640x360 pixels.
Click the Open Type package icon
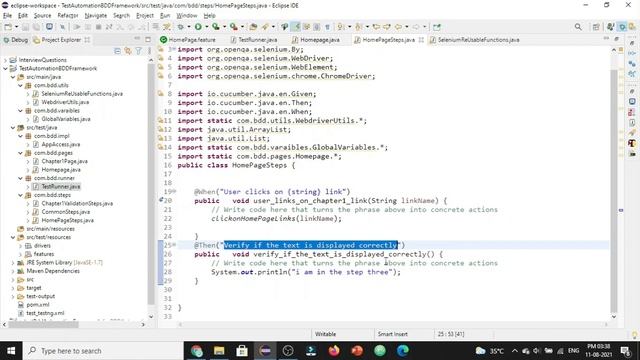coord(253,27)
